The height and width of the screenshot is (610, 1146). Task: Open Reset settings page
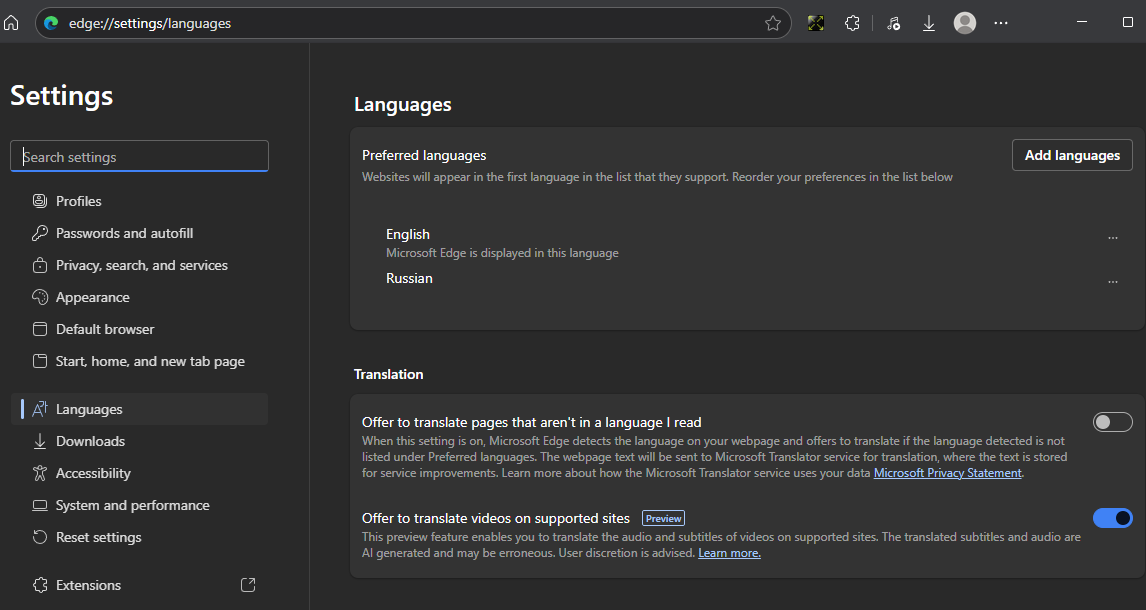[140, 538]
